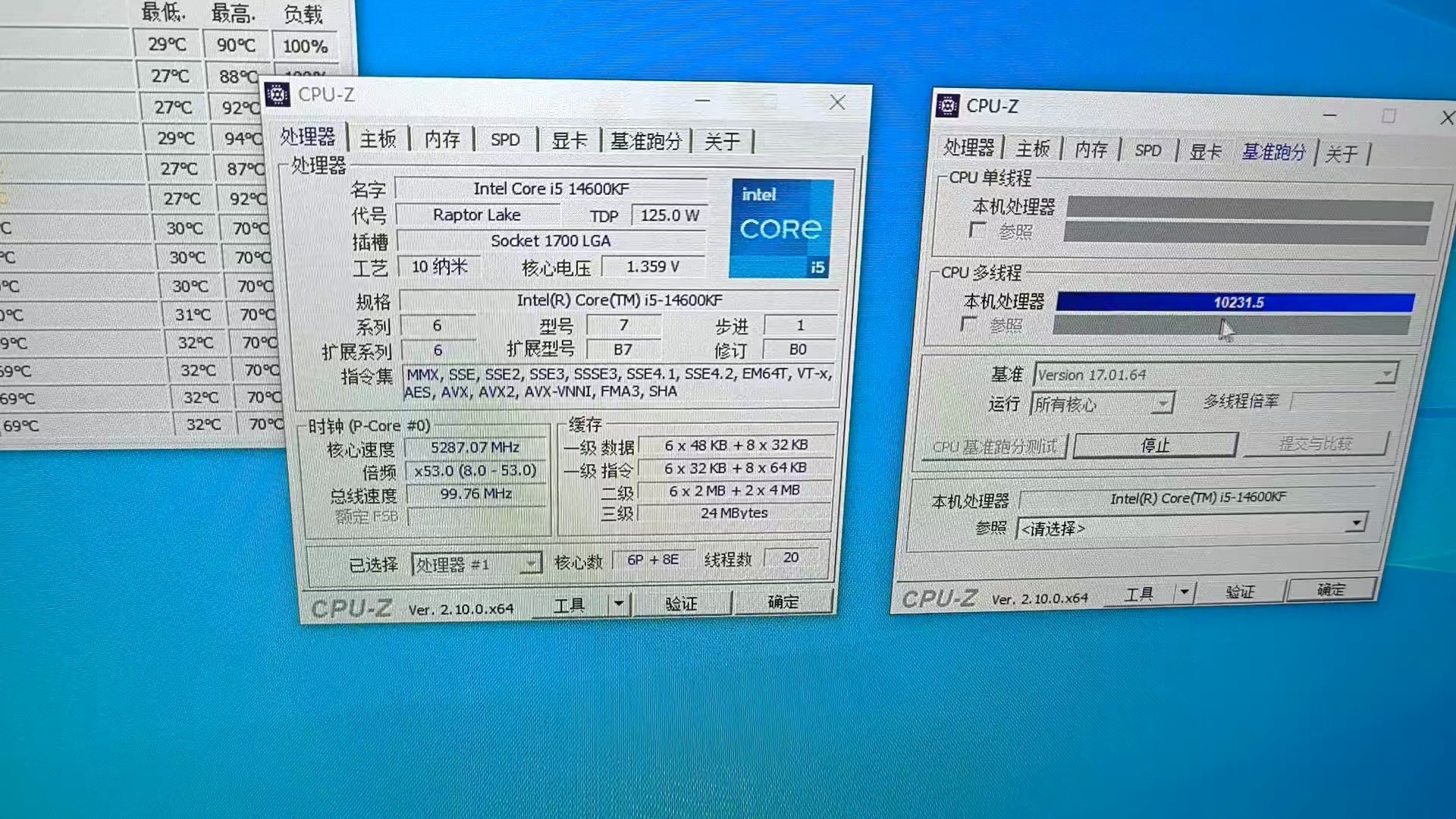
Task: Click the 核心电压 field showing 1.359 V
Action: 653,266
